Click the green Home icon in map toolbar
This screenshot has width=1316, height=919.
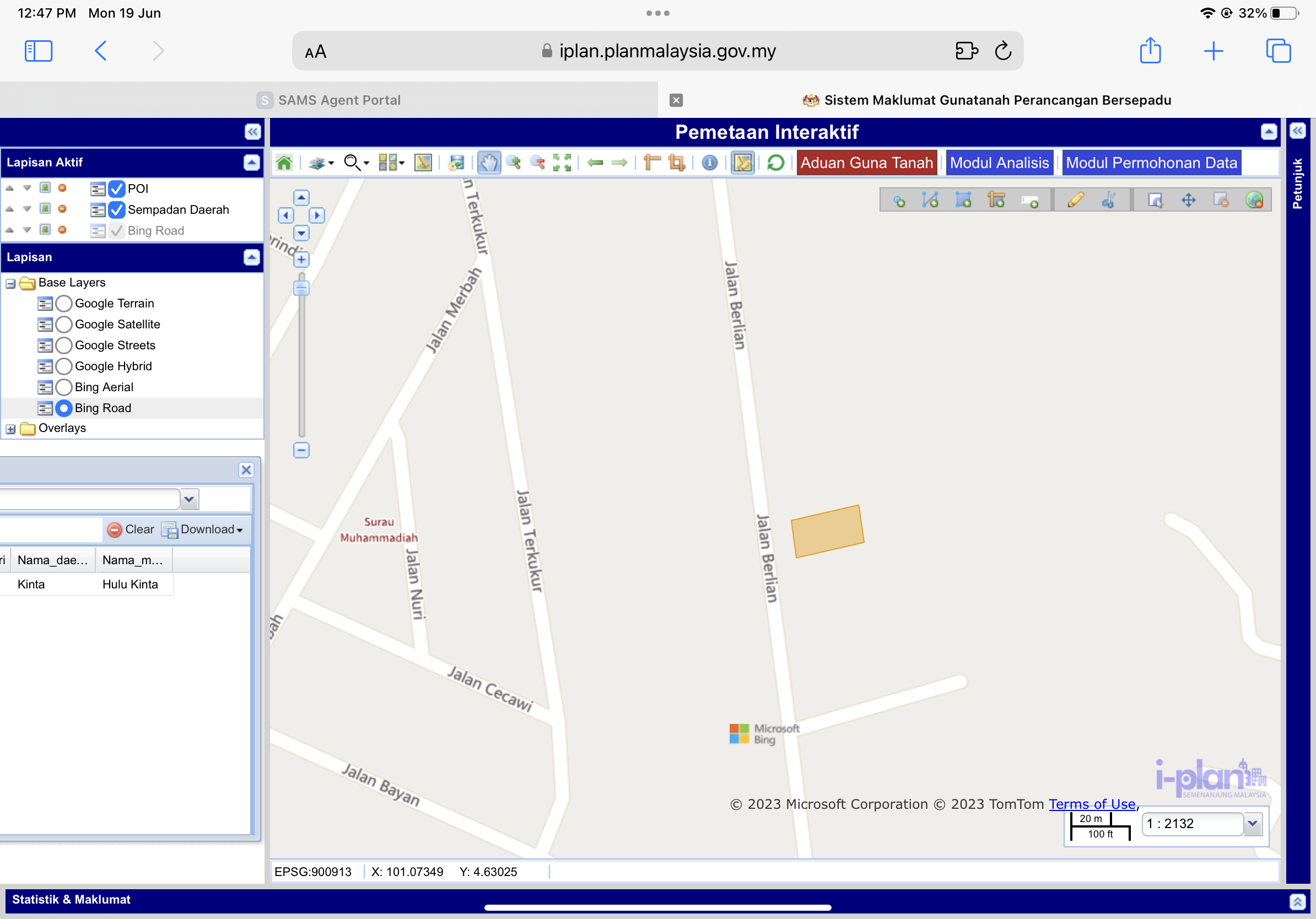tap(284, 163)
